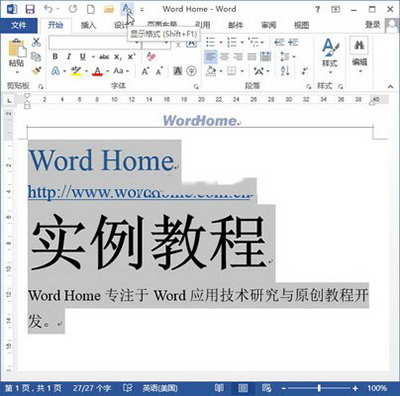Click the Distributed alignment icon
Screen dimensions: 400x396
266,57
